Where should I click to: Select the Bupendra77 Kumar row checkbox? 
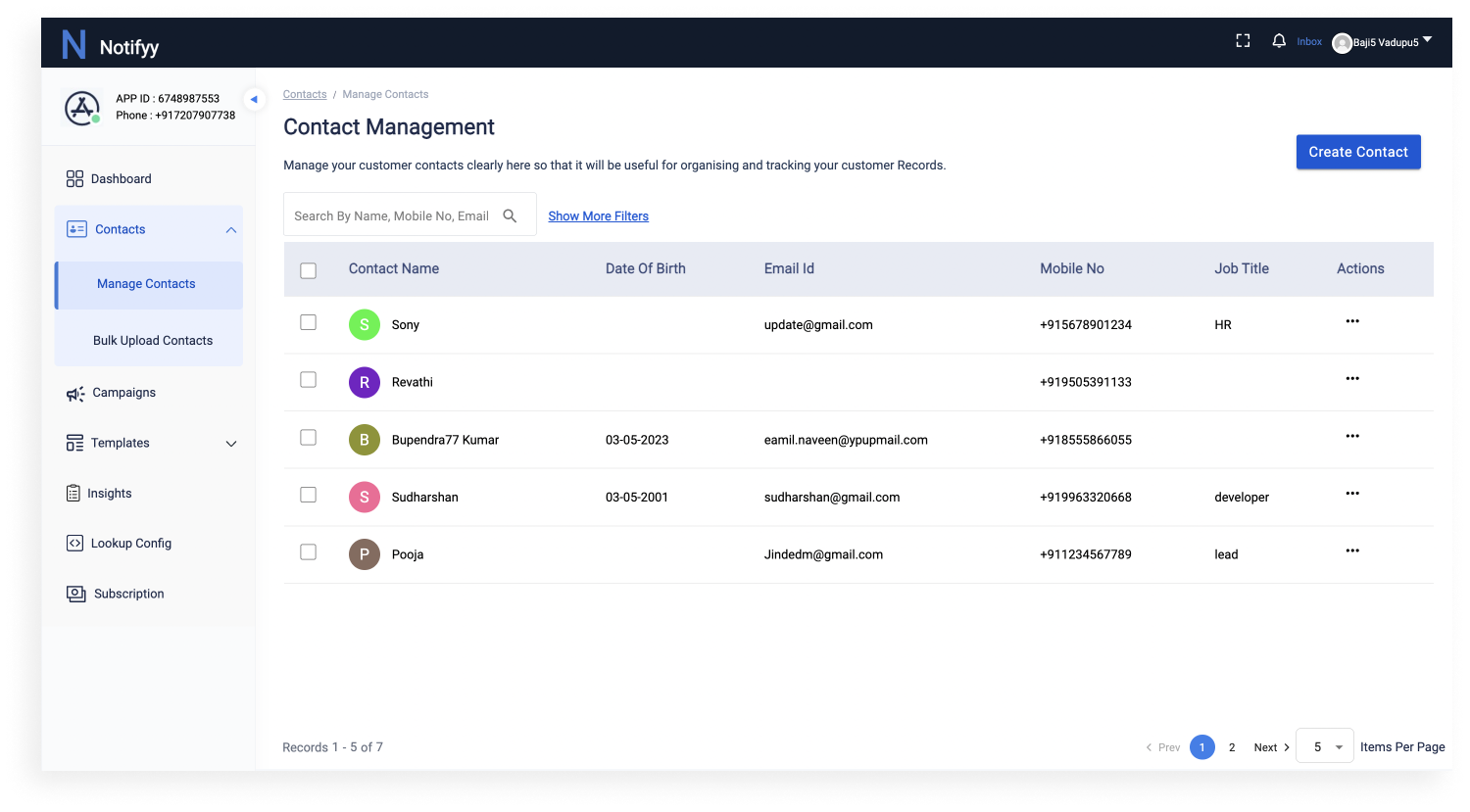pos(308,437)
